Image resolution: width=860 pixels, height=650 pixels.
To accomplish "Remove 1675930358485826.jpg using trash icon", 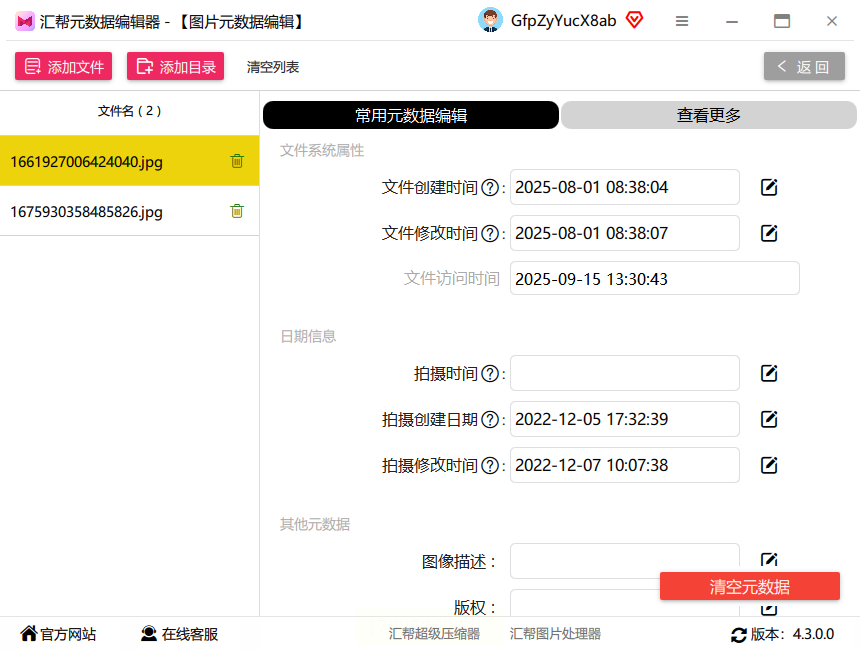I will [237, 211].
